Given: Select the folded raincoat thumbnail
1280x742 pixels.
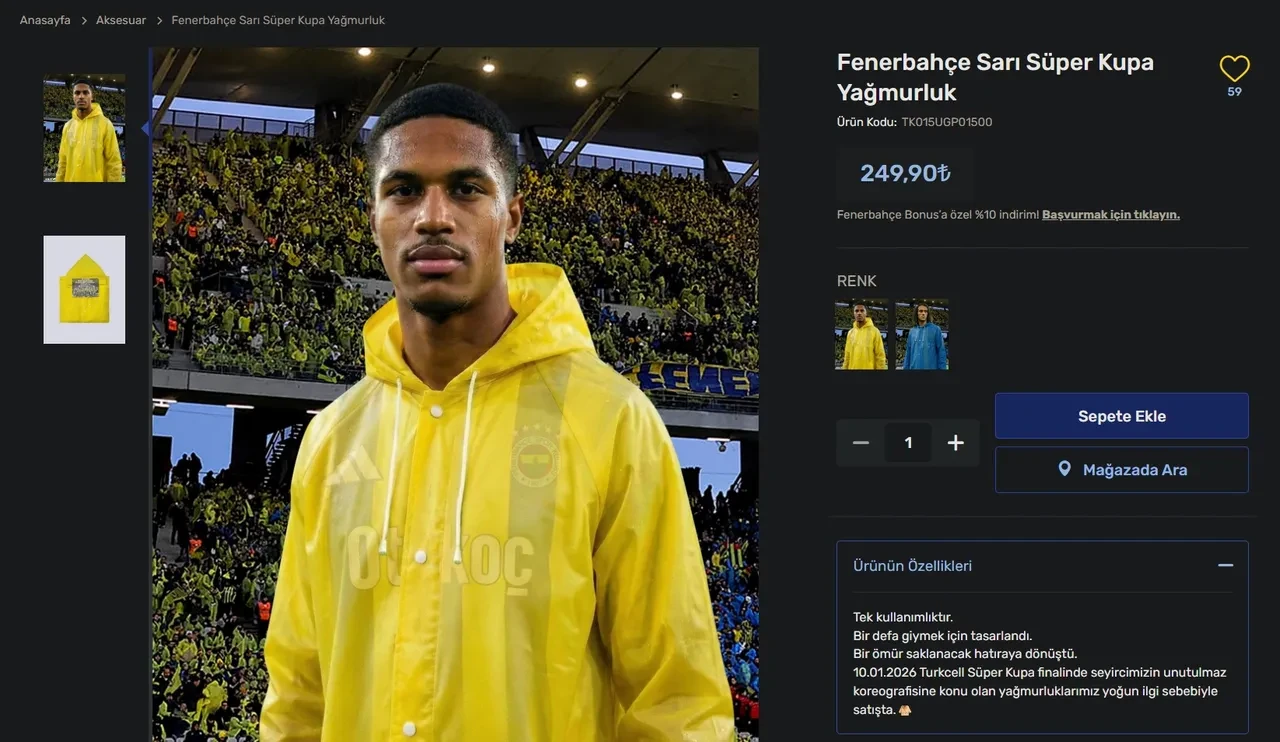Looking at the screenshot, I should (84, 289).
